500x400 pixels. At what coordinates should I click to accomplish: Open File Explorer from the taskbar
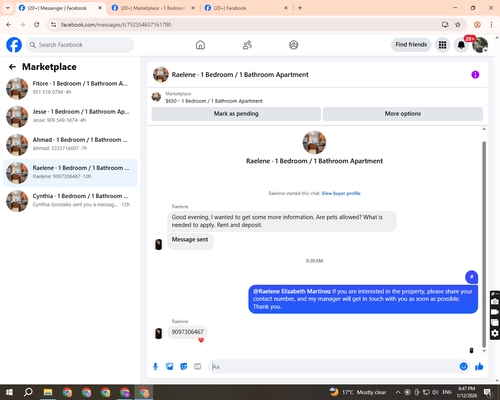click(48, 392)
